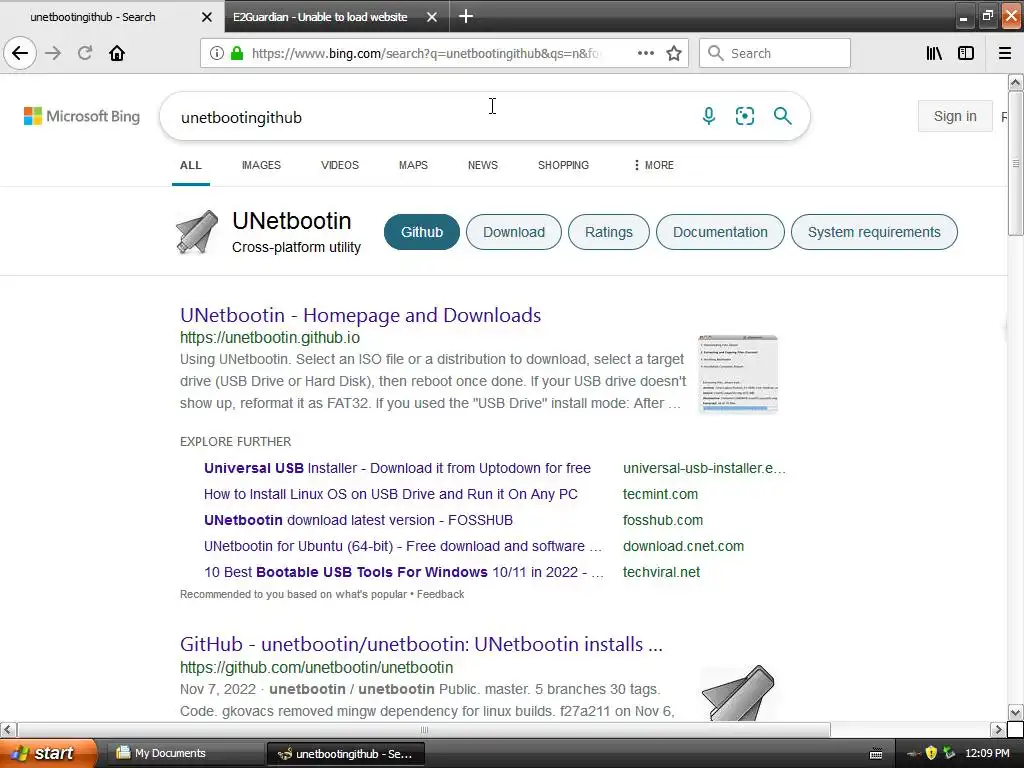The width and height of the screenshot is (1024, 768).
Task: Open the keyboard icon in system tray
Action: 876,754
